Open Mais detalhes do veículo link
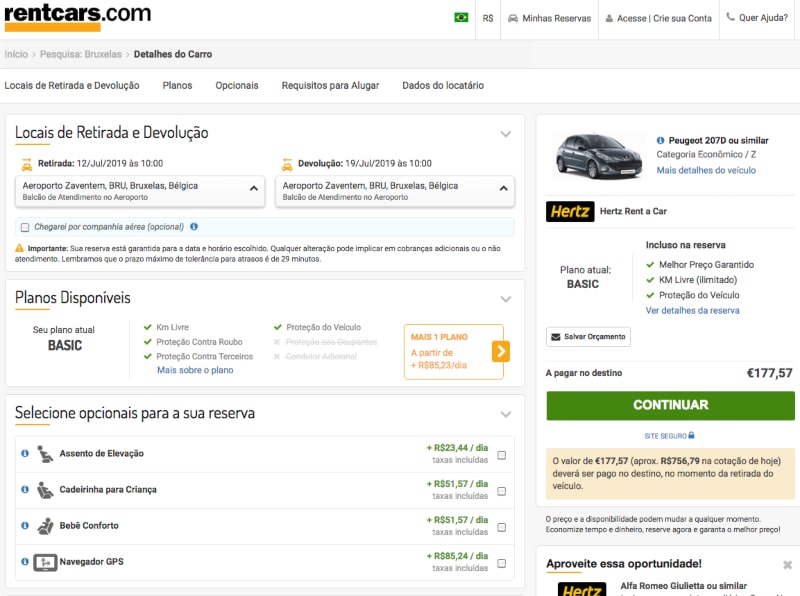800x596 pixels. point(706,170)
